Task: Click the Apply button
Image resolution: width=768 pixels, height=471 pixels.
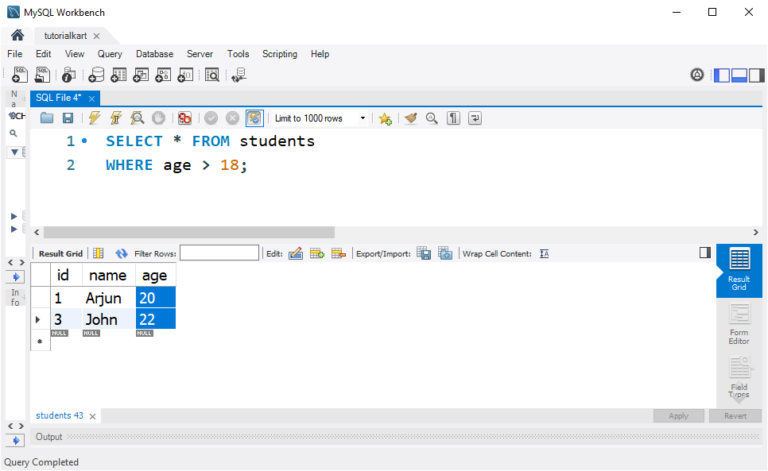Action: tap(678, 416)
